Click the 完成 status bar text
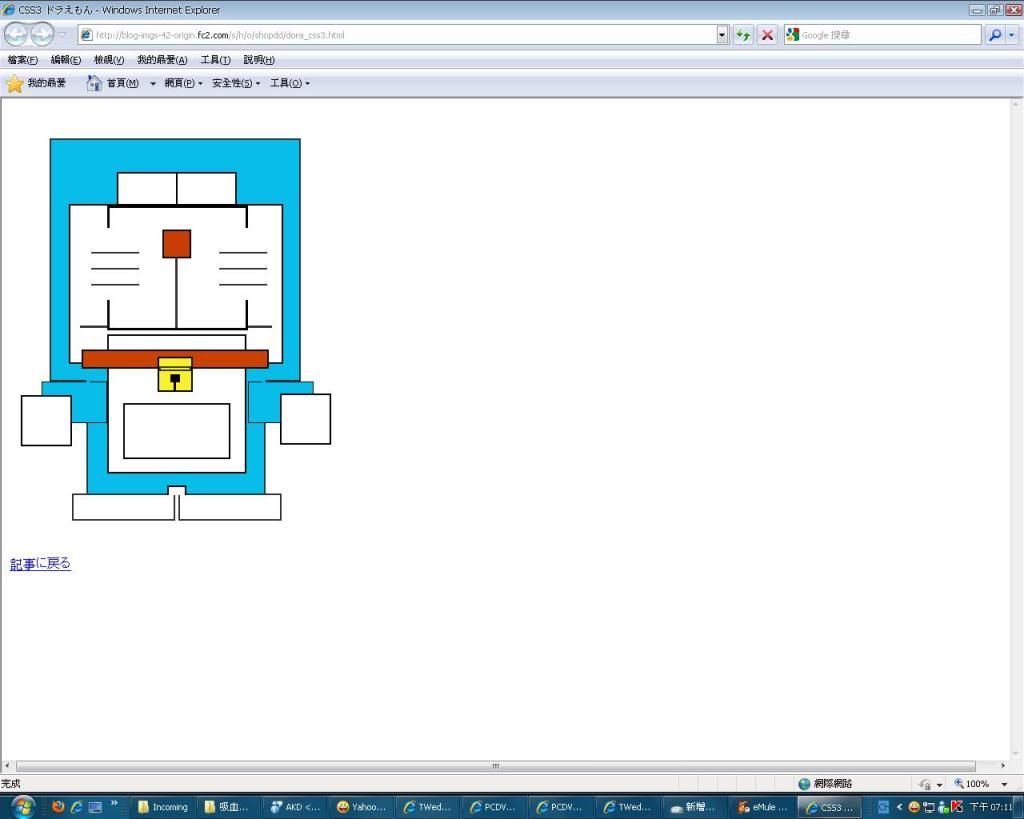The image size is (1024, 819). tap(10, 784)
